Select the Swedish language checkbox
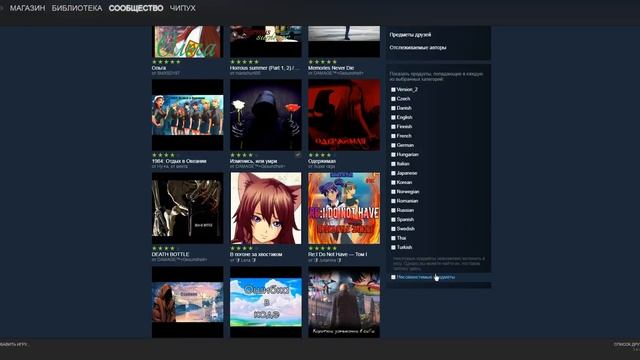 393,229
